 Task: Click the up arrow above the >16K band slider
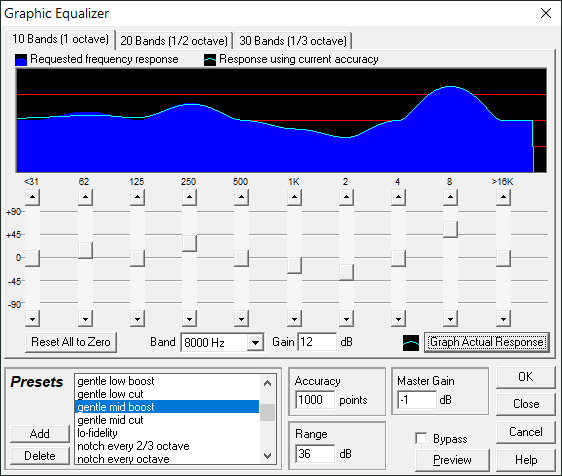tap(504, 197)
